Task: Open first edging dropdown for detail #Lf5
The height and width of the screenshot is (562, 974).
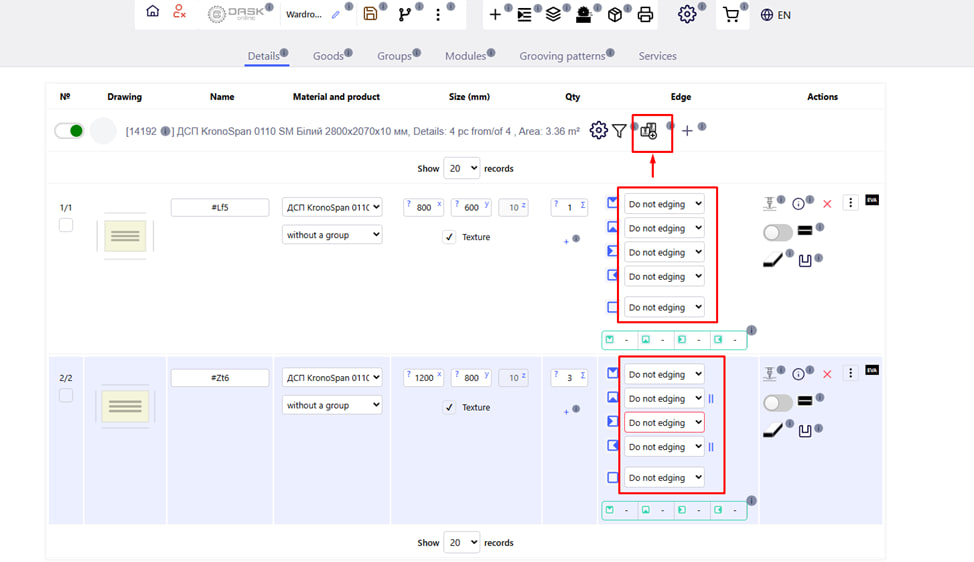Action: tap(664, 204)
